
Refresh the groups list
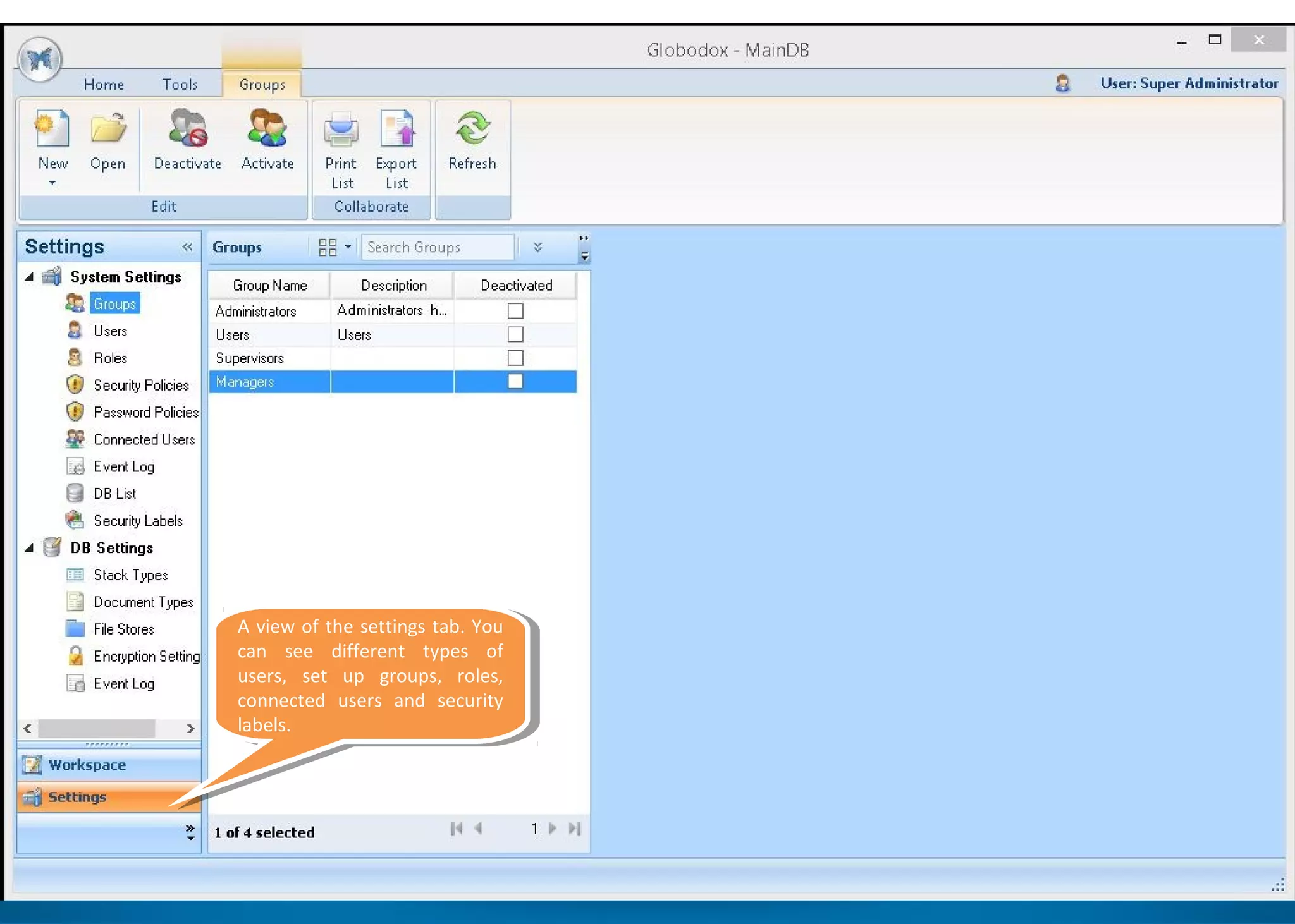[x=472, y=128]
